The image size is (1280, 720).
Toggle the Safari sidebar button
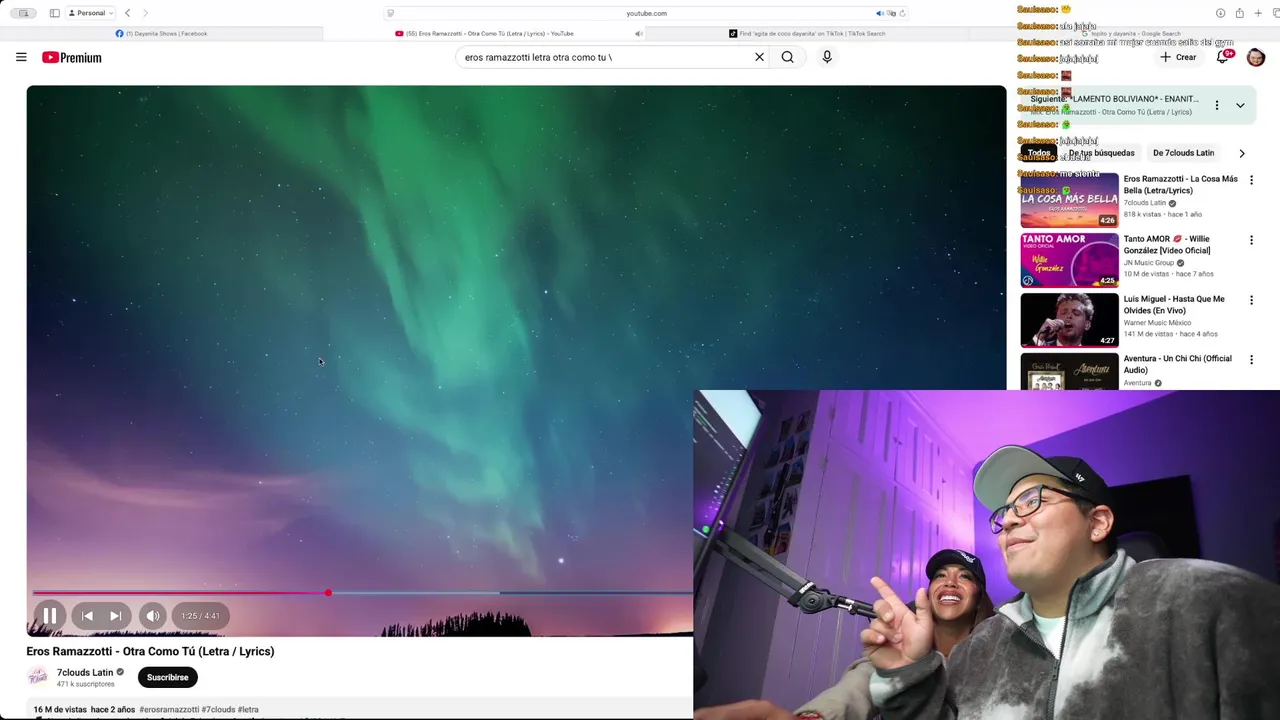[54, 13]
